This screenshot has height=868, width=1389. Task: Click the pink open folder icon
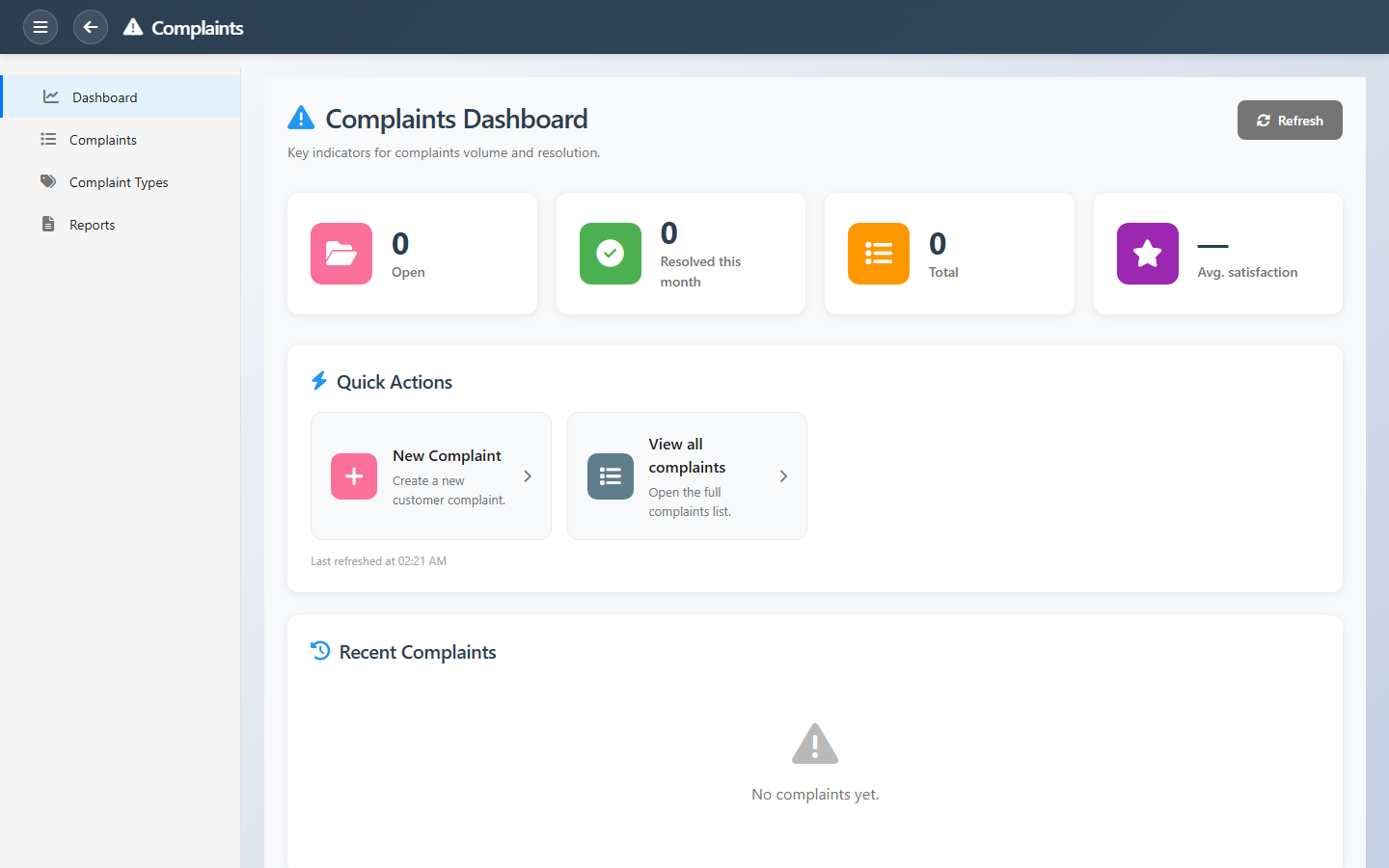pos(341,254)
